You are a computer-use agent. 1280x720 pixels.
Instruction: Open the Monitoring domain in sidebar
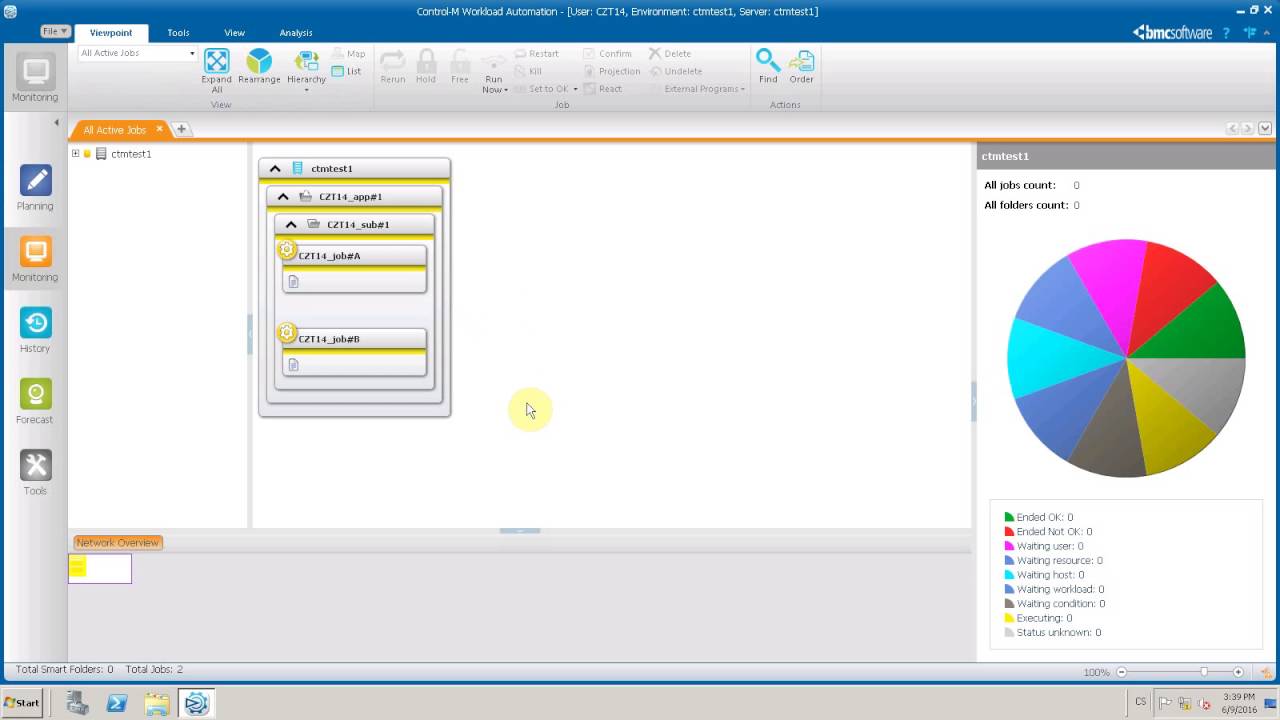35,259
